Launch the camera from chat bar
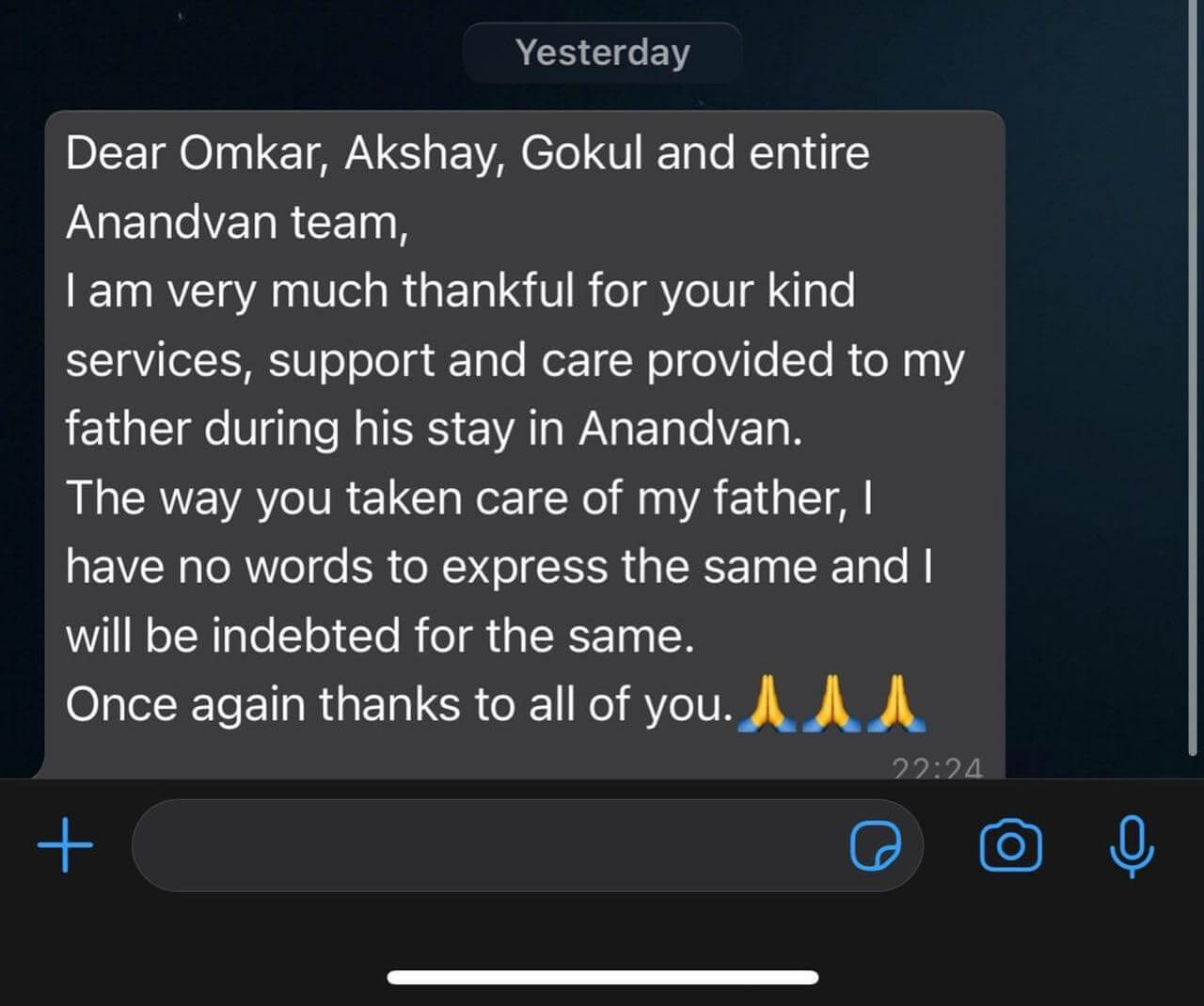This screenshot has height=1006, width=1204. [1010, 846]
